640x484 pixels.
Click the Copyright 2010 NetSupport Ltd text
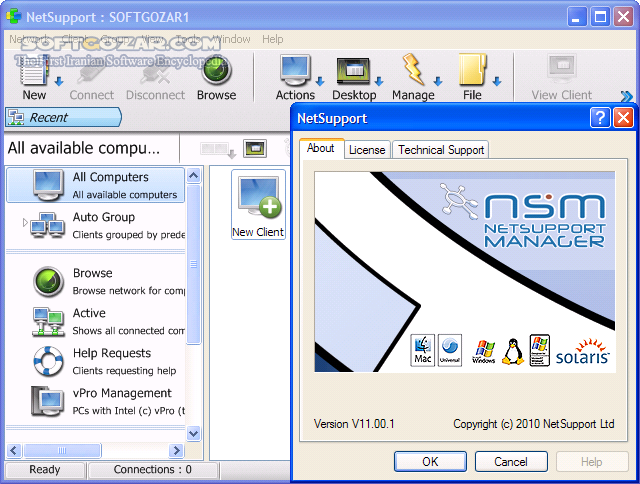533,424
